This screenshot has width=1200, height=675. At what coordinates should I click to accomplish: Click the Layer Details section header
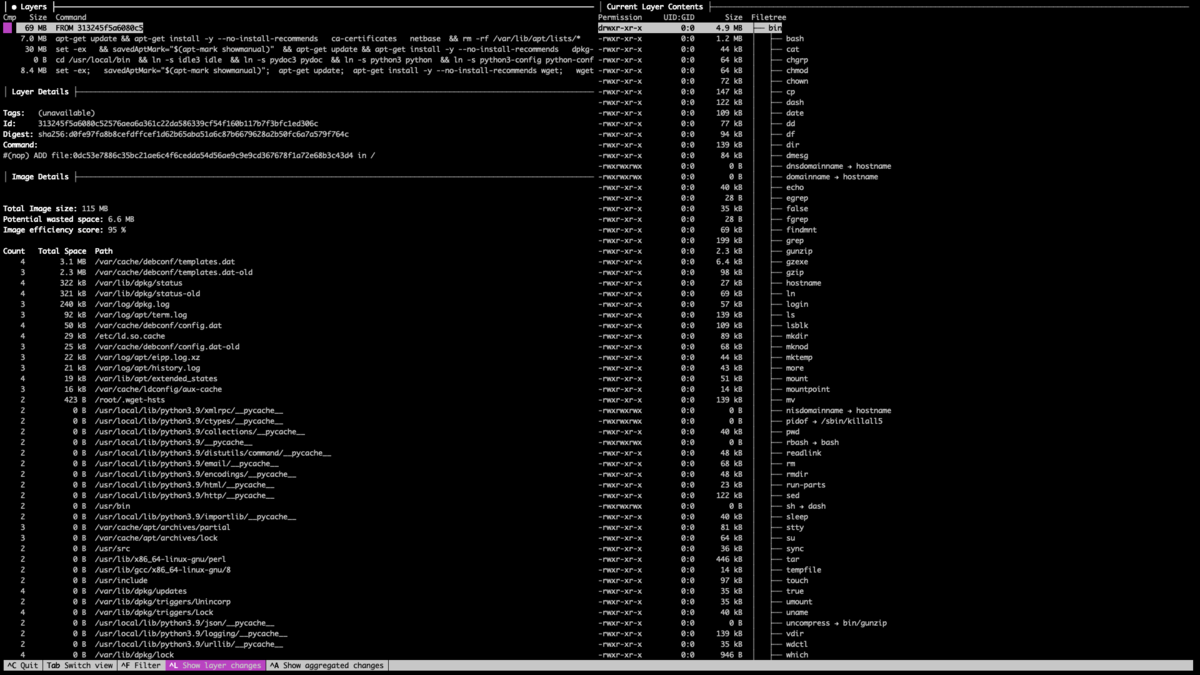coord(40,92)
